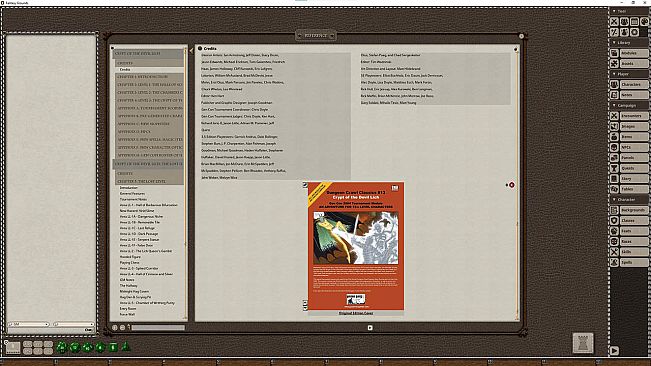
Task: Click the modifier stack box
Action: (13, 347)
